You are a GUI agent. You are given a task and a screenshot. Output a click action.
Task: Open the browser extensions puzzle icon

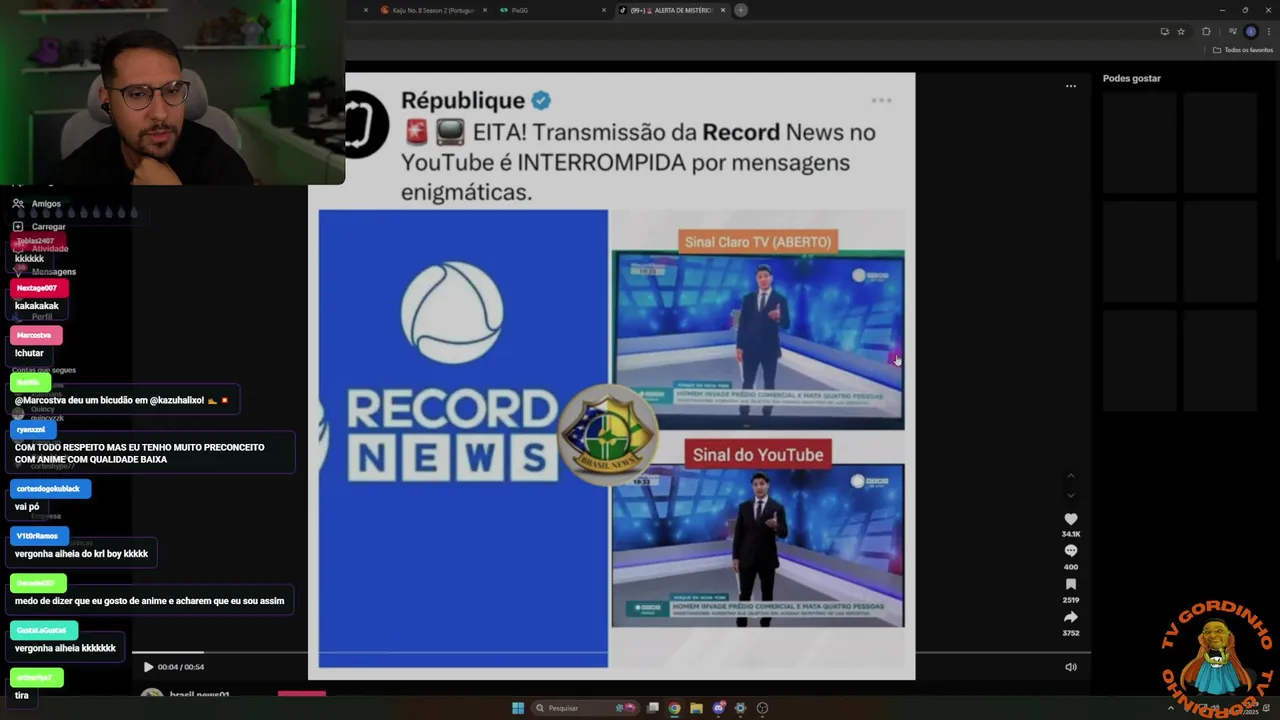(1206, 31)
